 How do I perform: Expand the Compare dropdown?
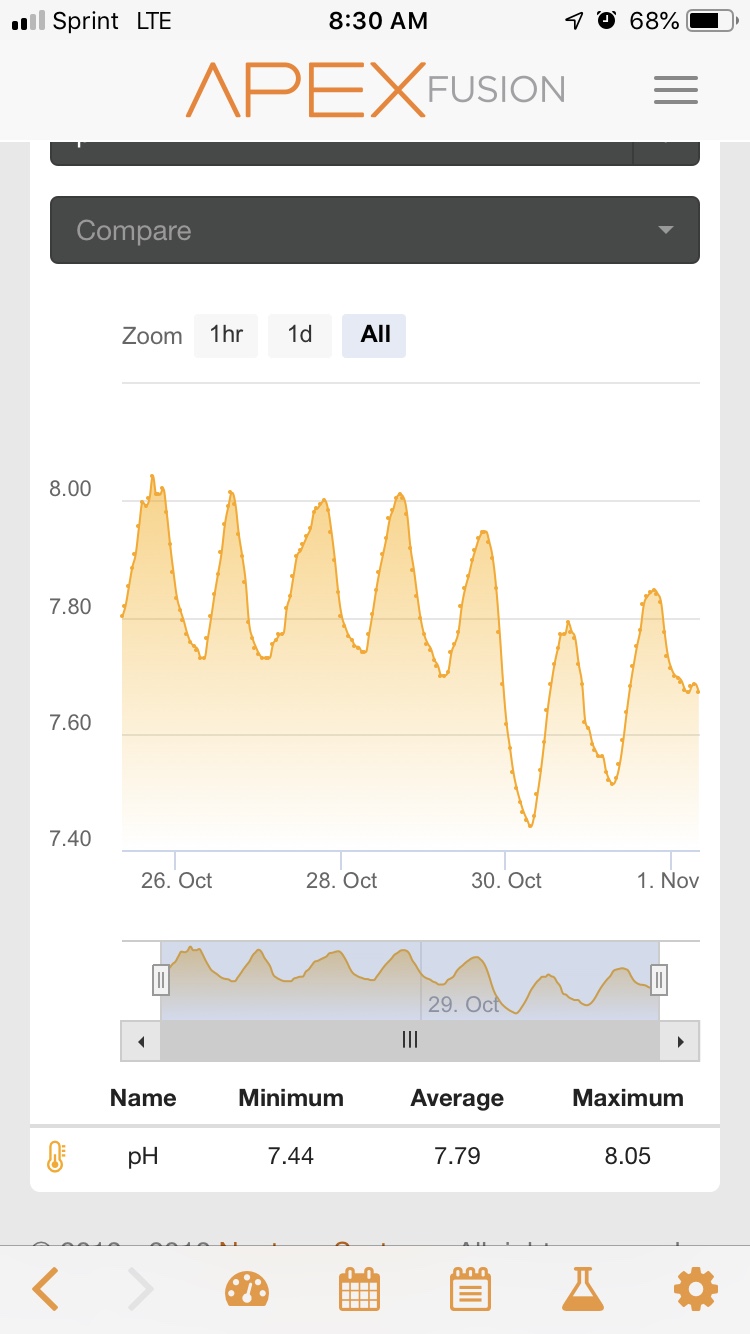375,230
